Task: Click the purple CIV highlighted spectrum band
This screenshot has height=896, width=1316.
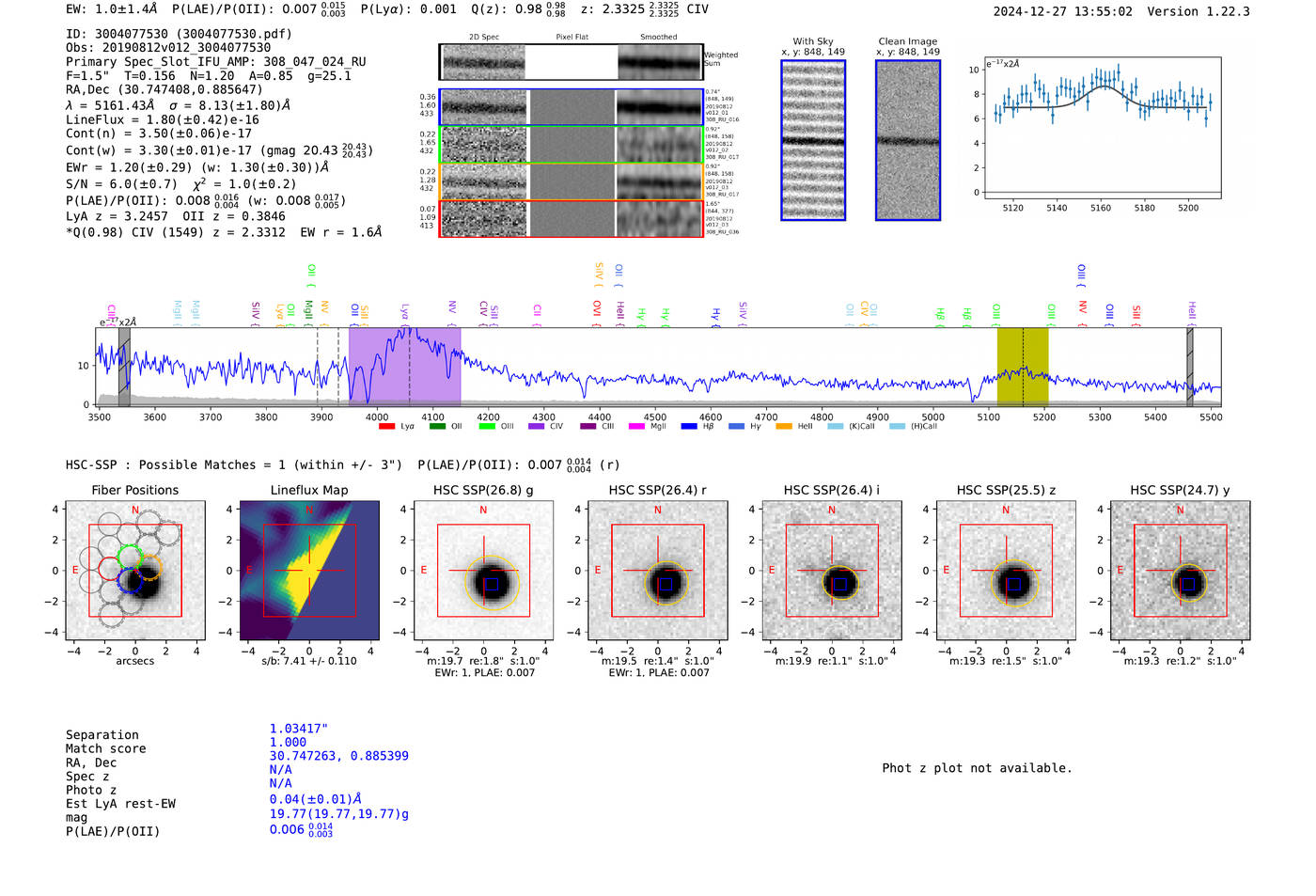Action: (x=405, y=367)
